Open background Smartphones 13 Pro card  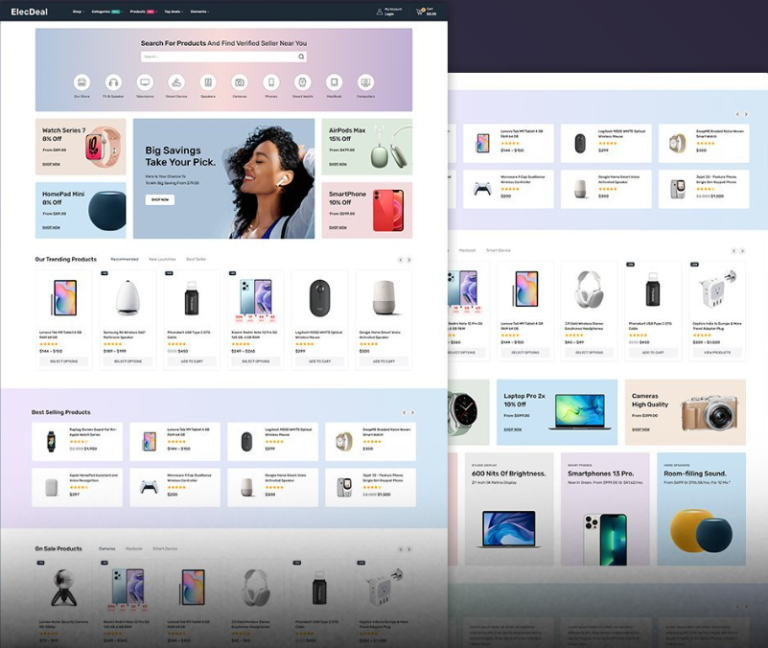pyautogui.click(x=605, y=509)
